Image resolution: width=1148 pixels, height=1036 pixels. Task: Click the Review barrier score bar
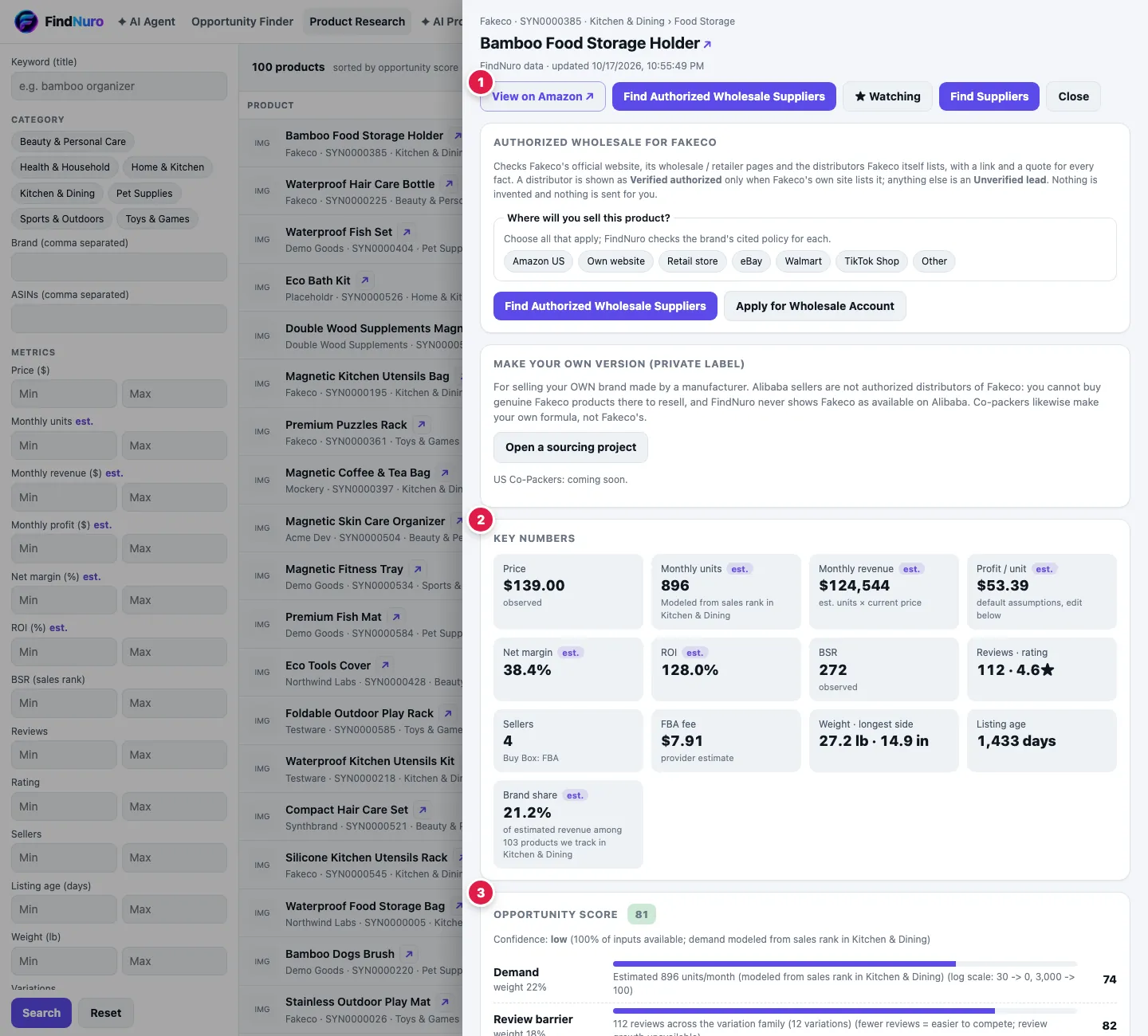click(844, 1010)
